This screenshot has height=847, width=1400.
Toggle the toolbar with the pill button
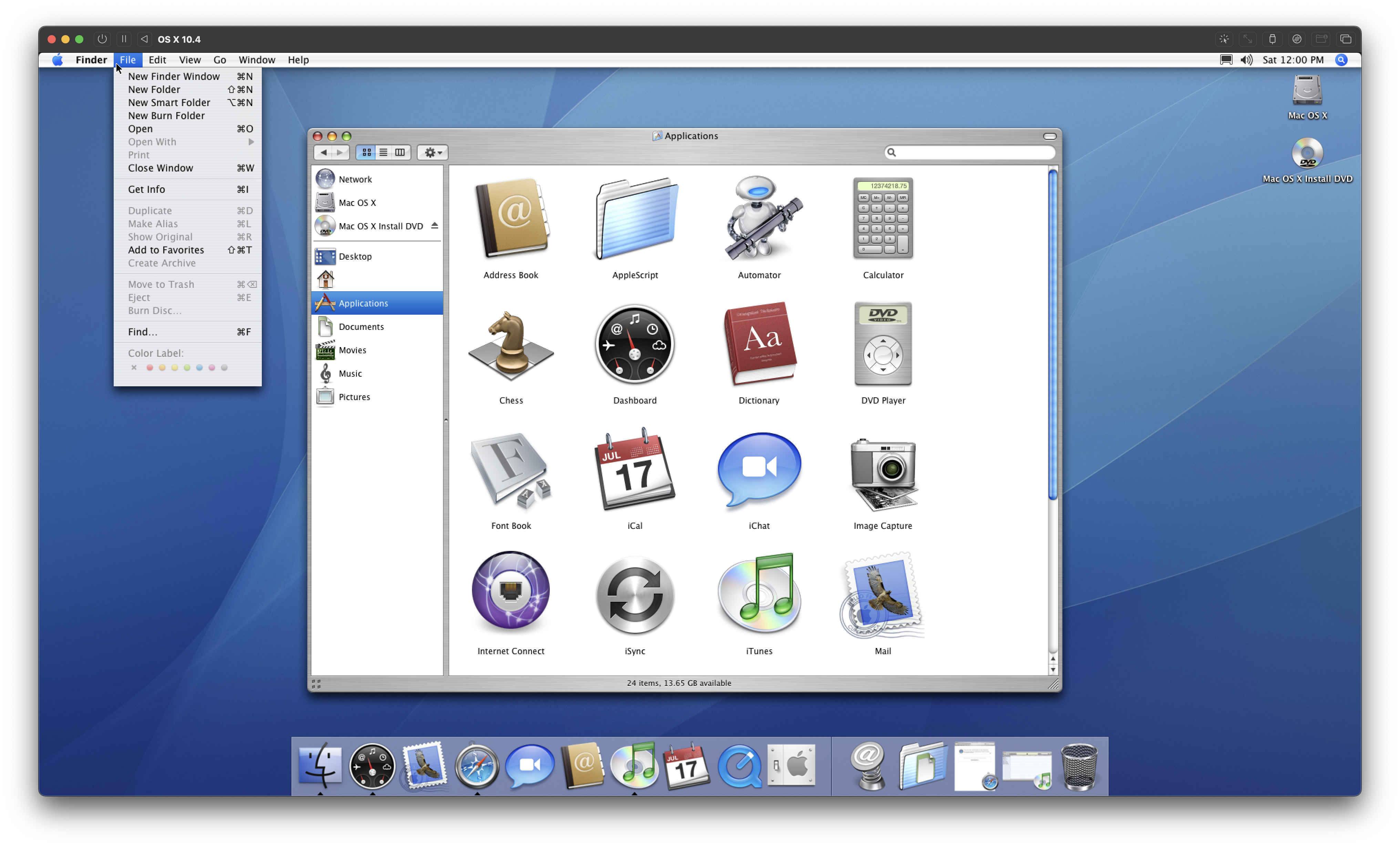[1049, 136]
